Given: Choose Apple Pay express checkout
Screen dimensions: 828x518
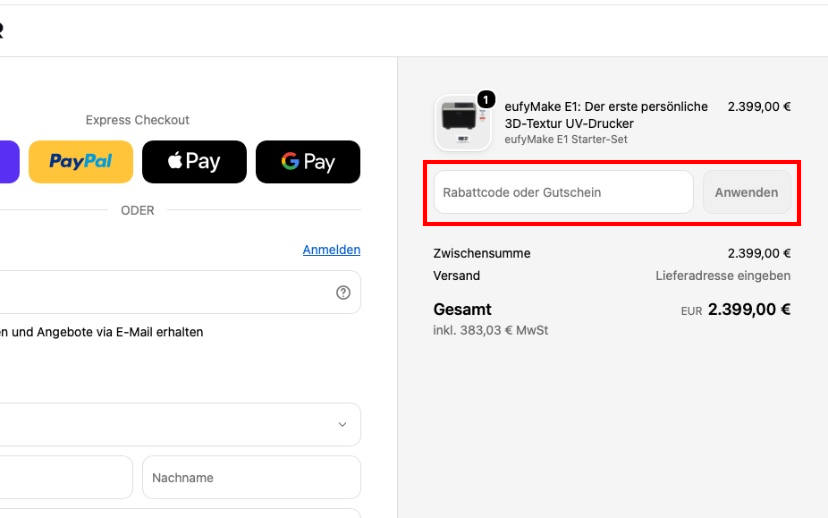Looking at the screenshot, I should click(x=194, y=162).
